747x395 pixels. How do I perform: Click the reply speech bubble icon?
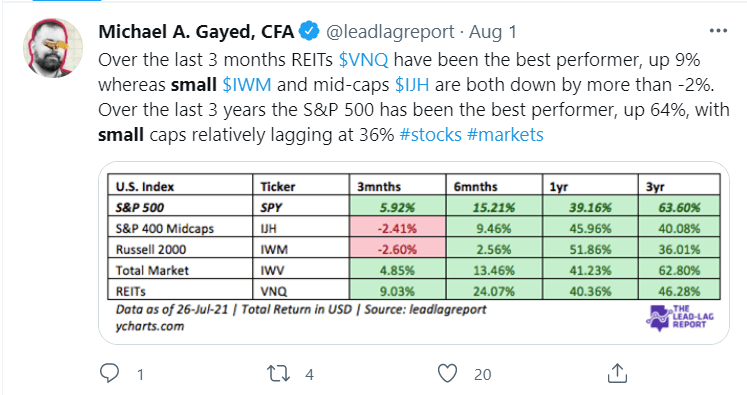point(109,373)
